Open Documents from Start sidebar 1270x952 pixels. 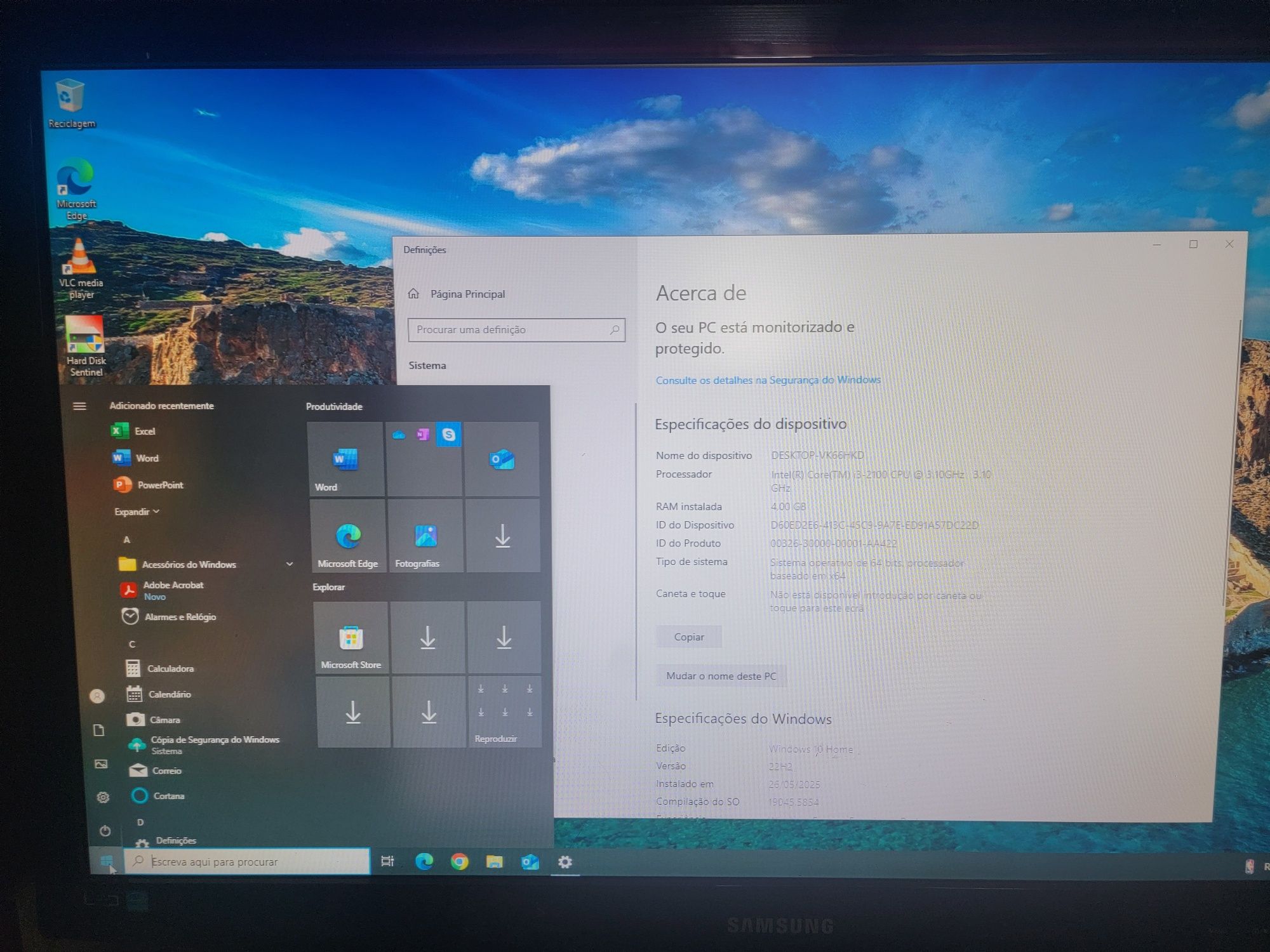coord(99,731)
